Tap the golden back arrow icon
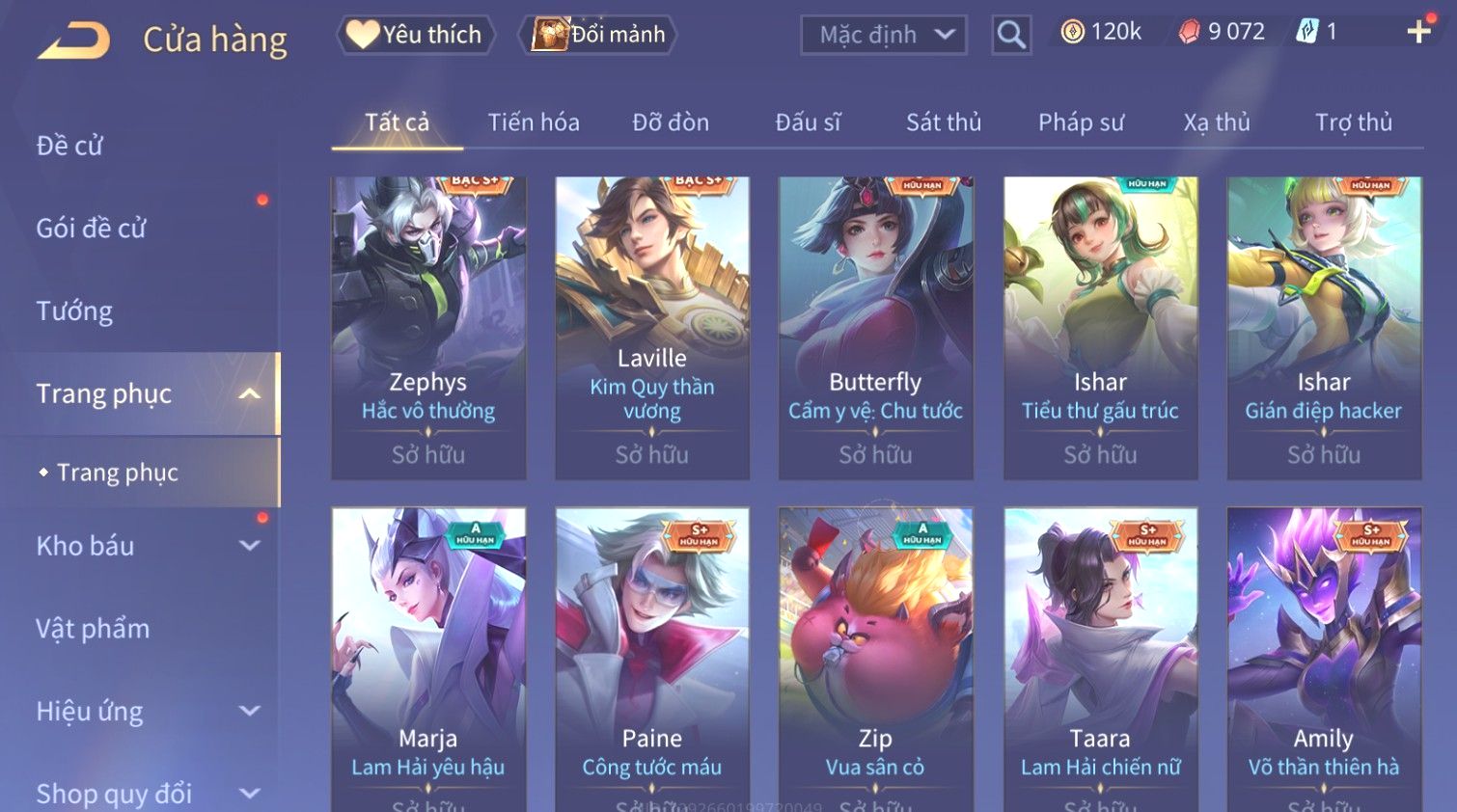The image size is (1457, 812). pos(74,41)
